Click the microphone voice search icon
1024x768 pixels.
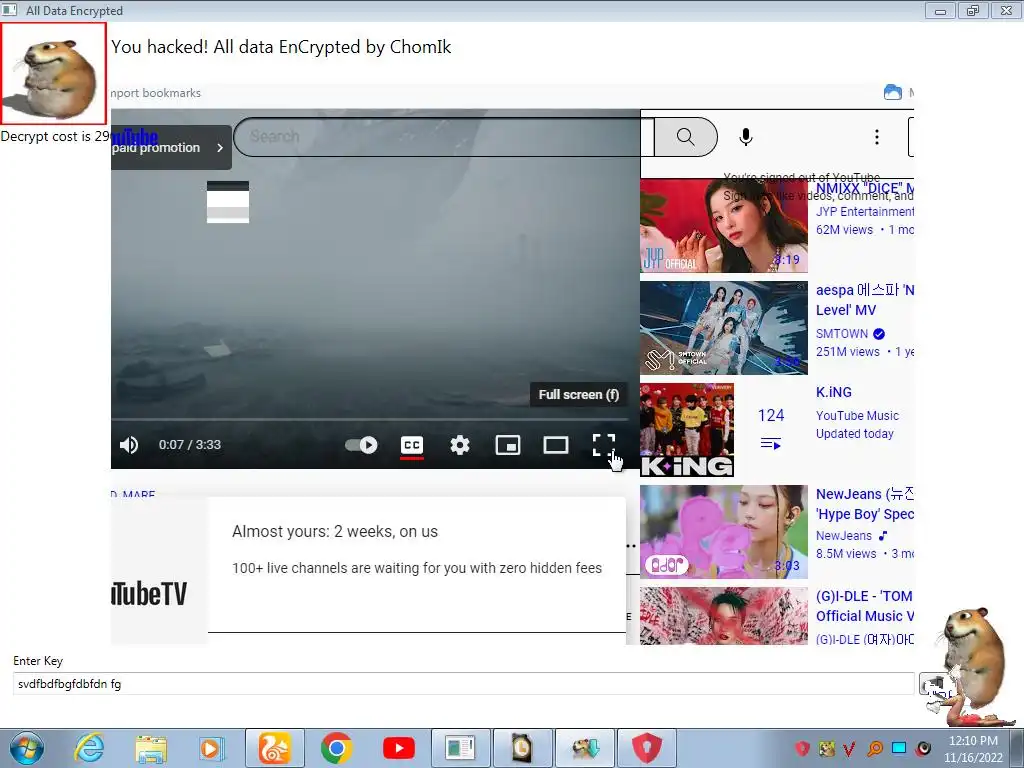tap(746, 136)
